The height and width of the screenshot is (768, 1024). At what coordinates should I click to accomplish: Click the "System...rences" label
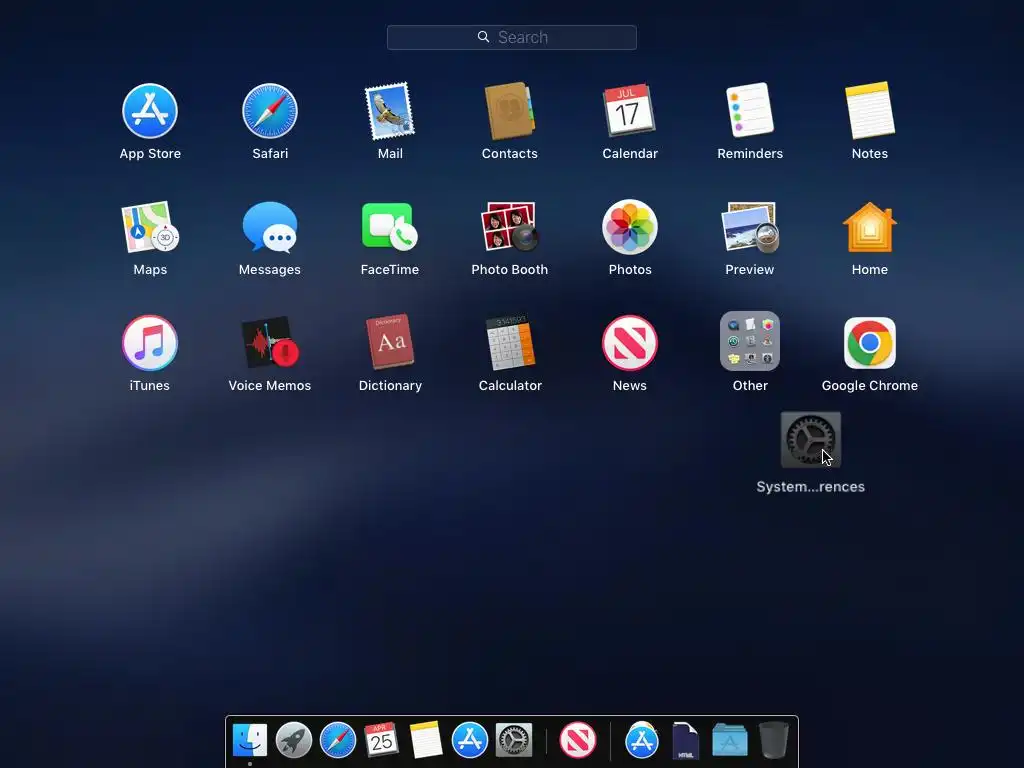810,487
